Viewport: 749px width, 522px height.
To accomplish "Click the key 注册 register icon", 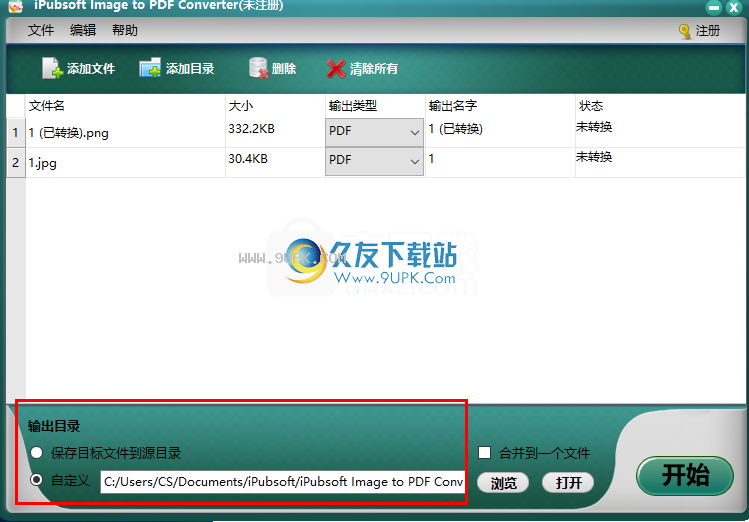I will (x=685, y=32).
